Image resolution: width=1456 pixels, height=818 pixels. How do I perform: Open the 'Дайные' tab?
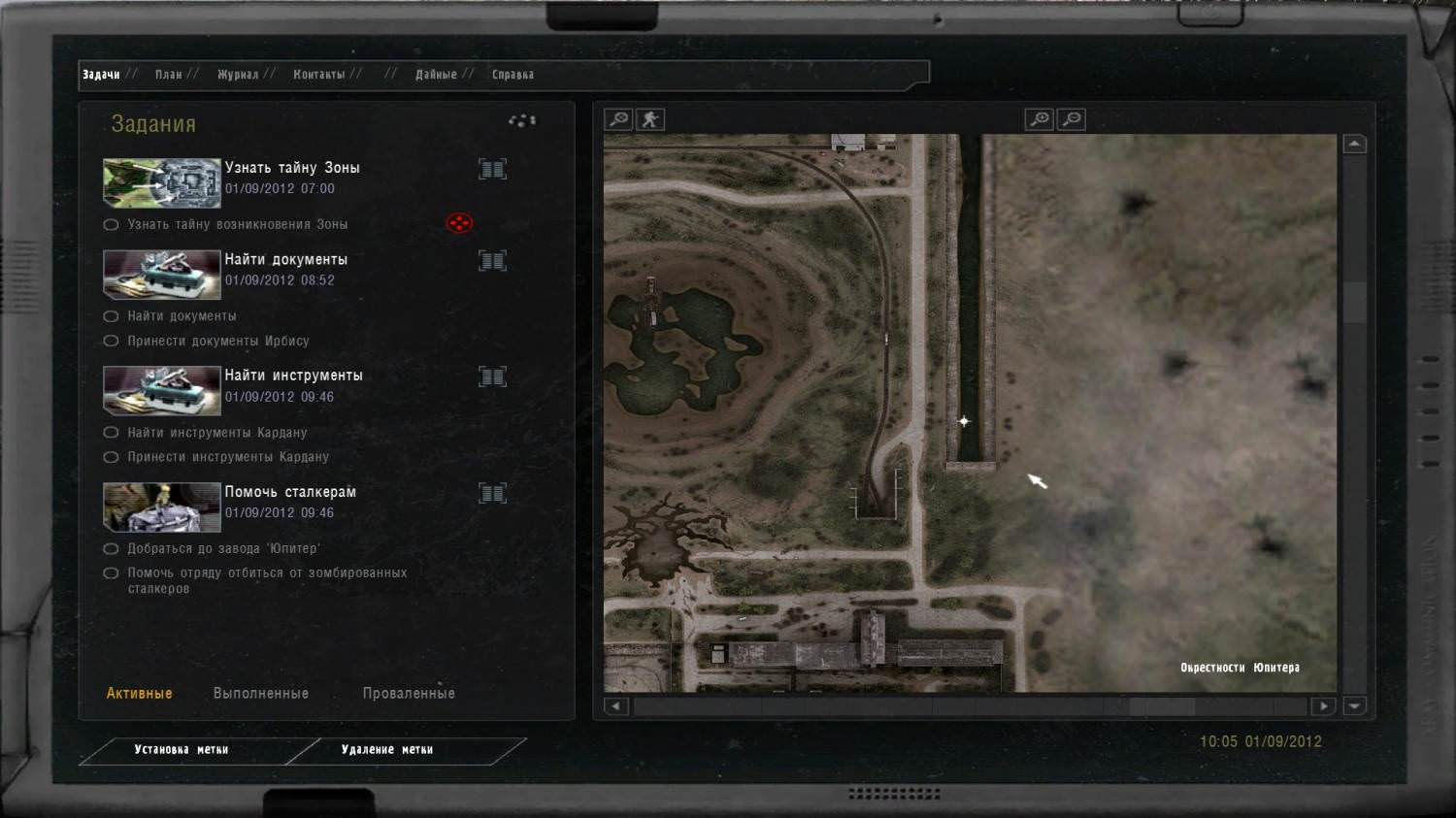(x=436, y=75)
